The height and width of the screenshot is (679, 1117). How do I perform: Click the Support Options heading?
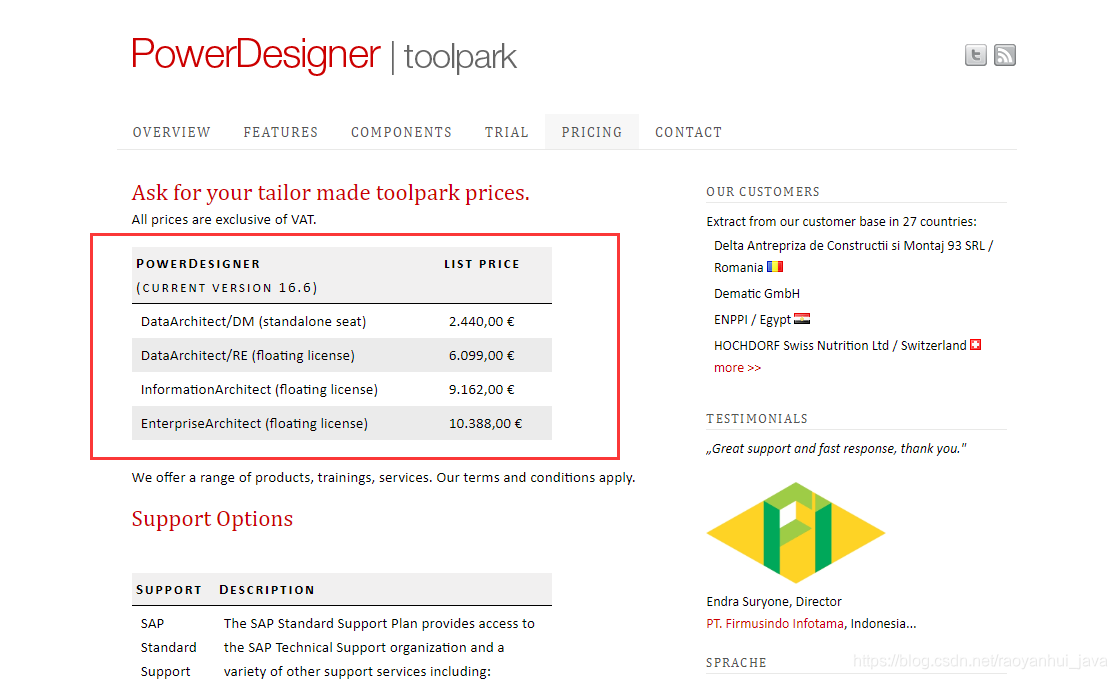point(212,519)
